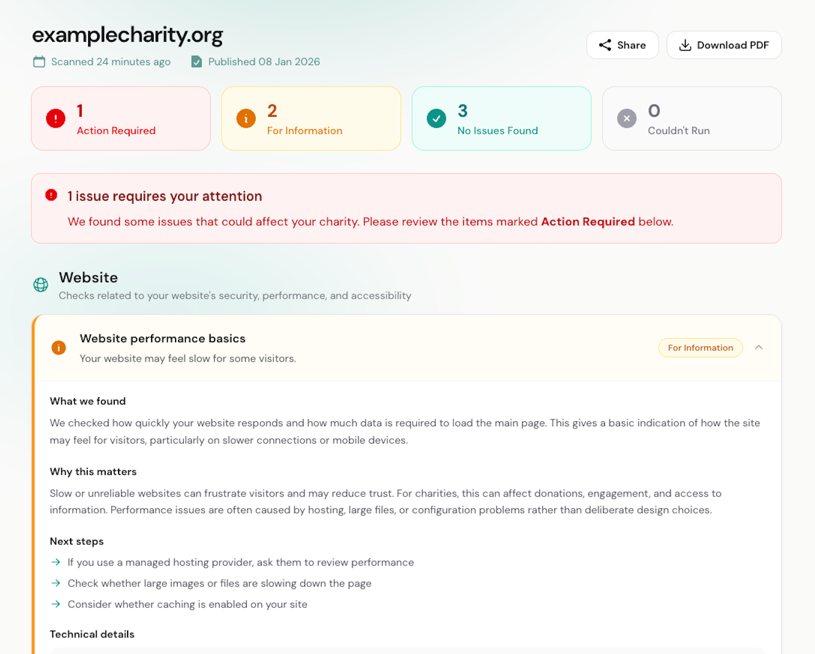Image resolution: width=815 pixels, height=654 pixels.
Task: Click the Website section heading
Action: point(88,277)
